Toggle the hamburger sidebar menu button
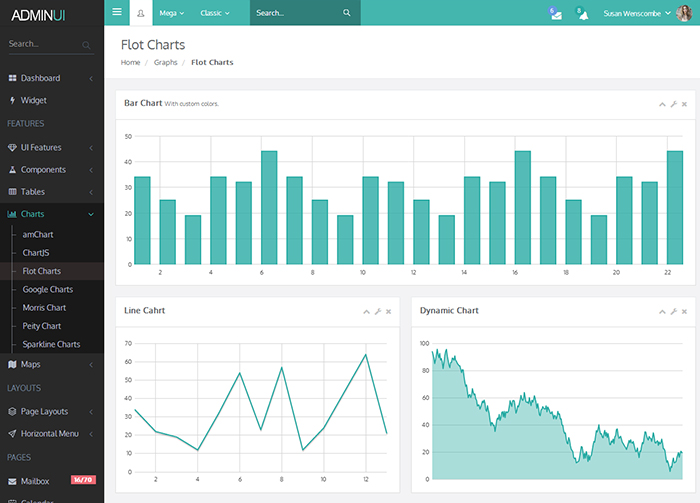700x503 pixels. (117, 13)
